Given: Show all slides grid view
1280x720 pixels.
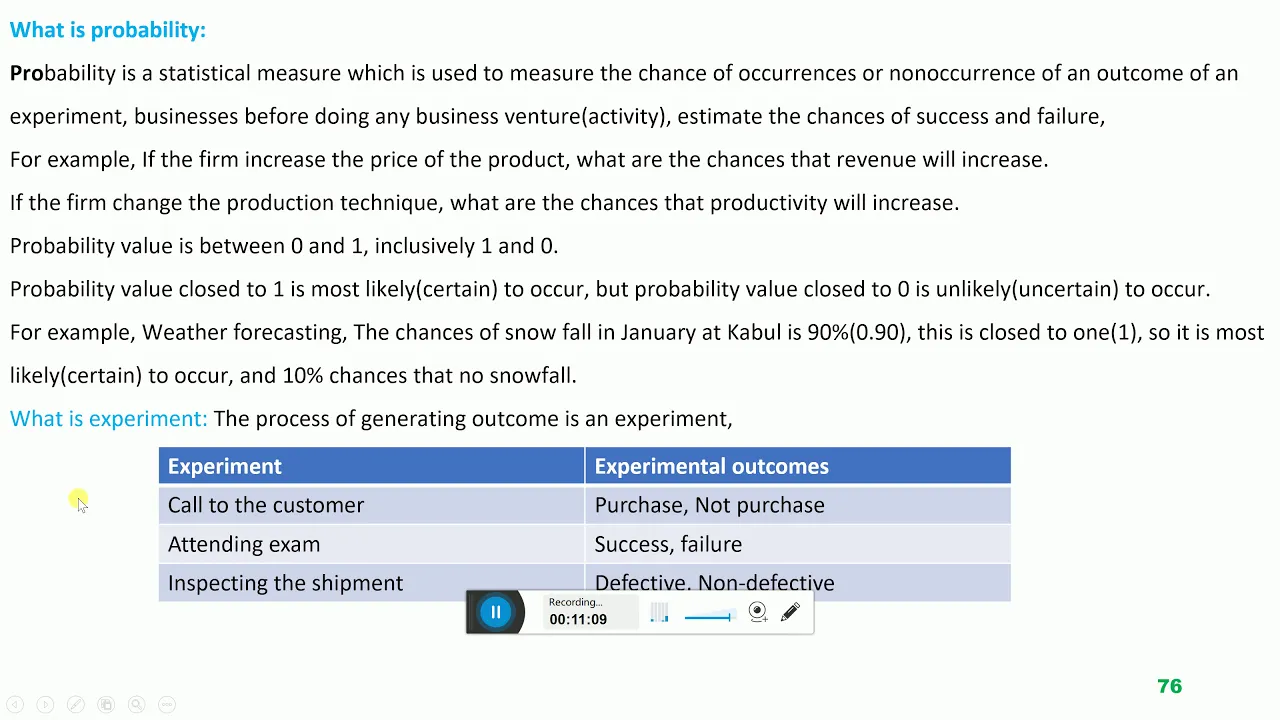Looking at the screenshot, I should [x=106, y=704].
